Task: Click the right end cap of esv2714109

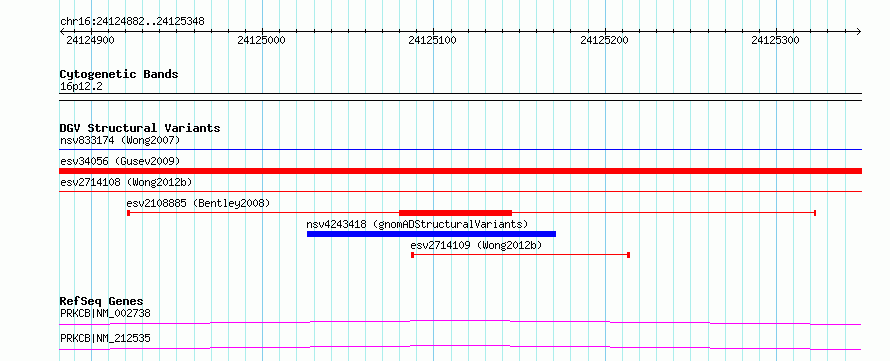Action: click(628, 255)
